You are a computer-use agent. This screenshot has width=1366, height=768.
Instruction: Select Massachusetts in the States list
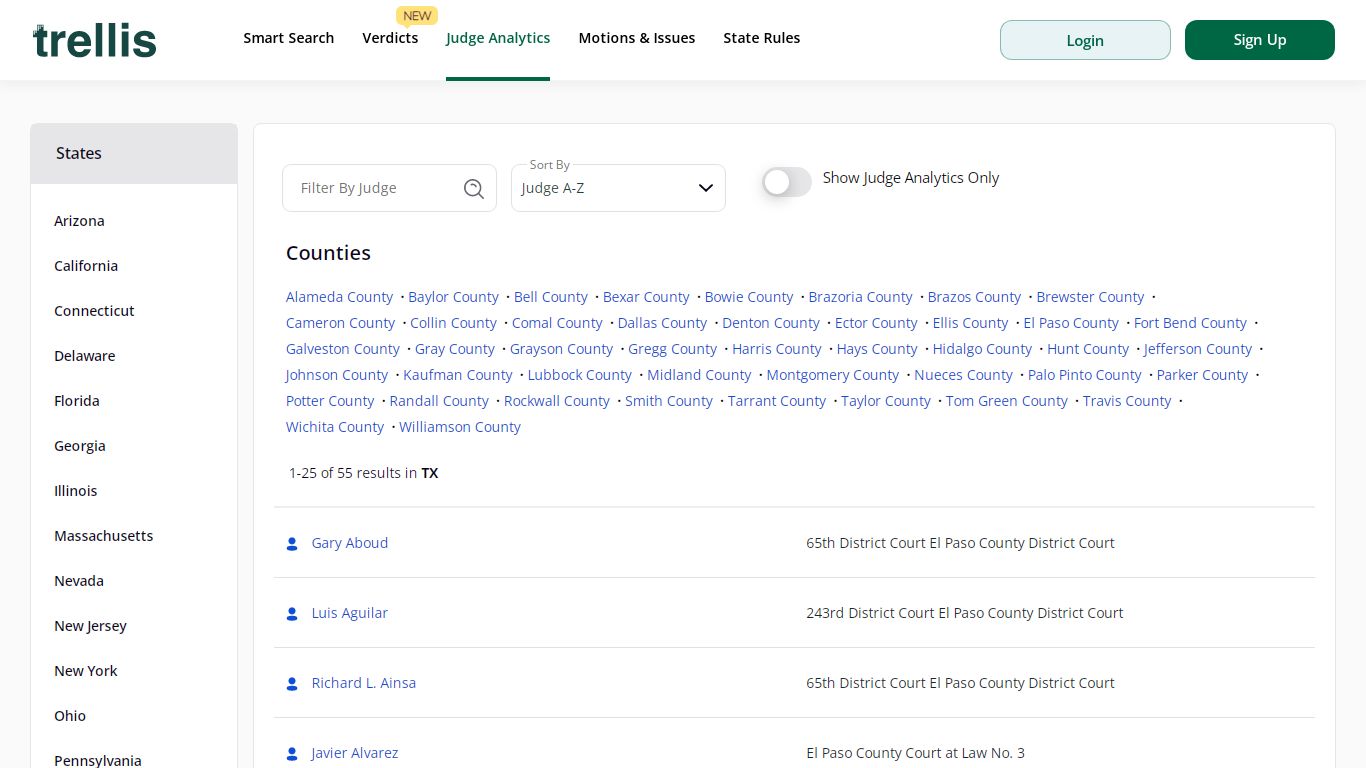(x=104, y=536)
